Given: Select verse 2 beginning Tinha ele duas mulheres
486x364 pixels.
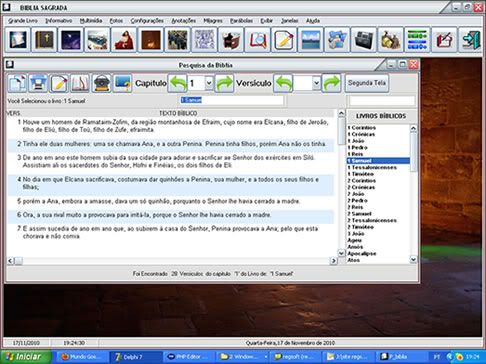Looking at the screenshot, I should click(x=170, y=144).
